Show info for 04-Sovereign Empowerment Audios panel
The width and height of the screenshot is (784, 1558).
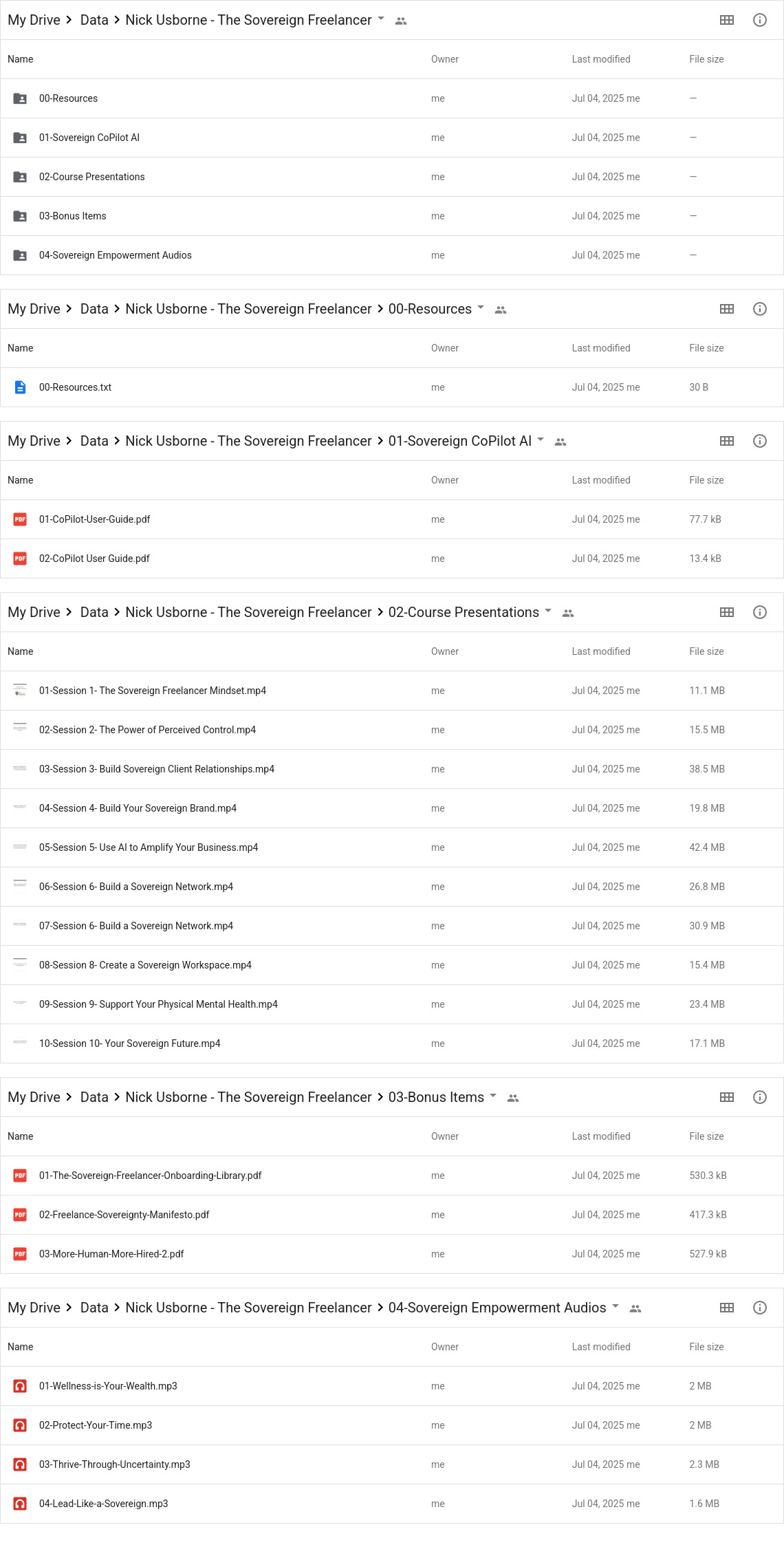[x=760, y=1308]
